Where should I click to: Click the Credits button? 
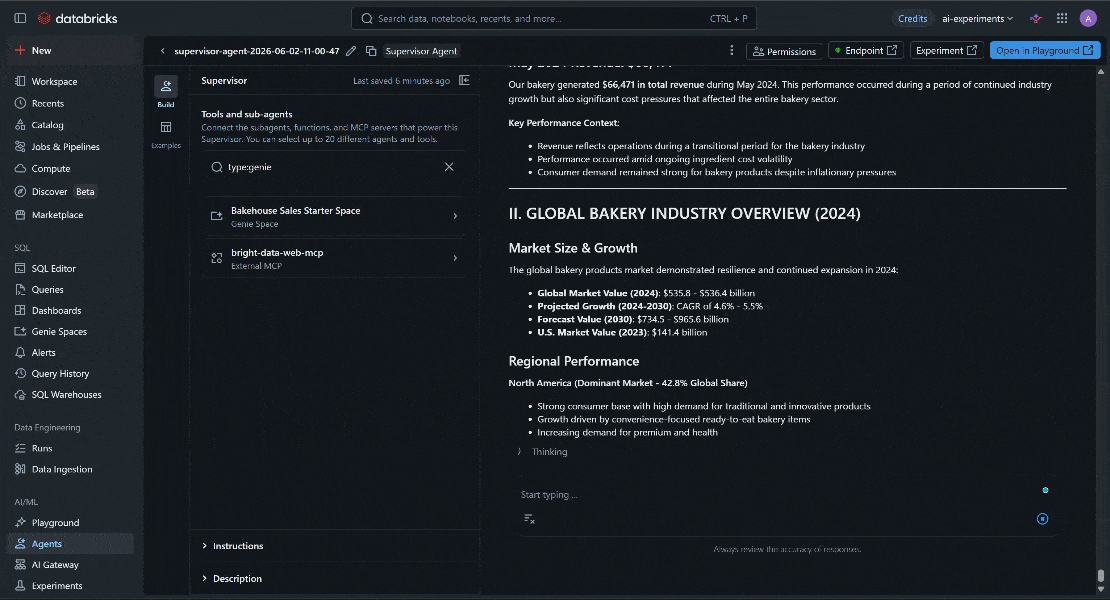(x=912, y=18)
